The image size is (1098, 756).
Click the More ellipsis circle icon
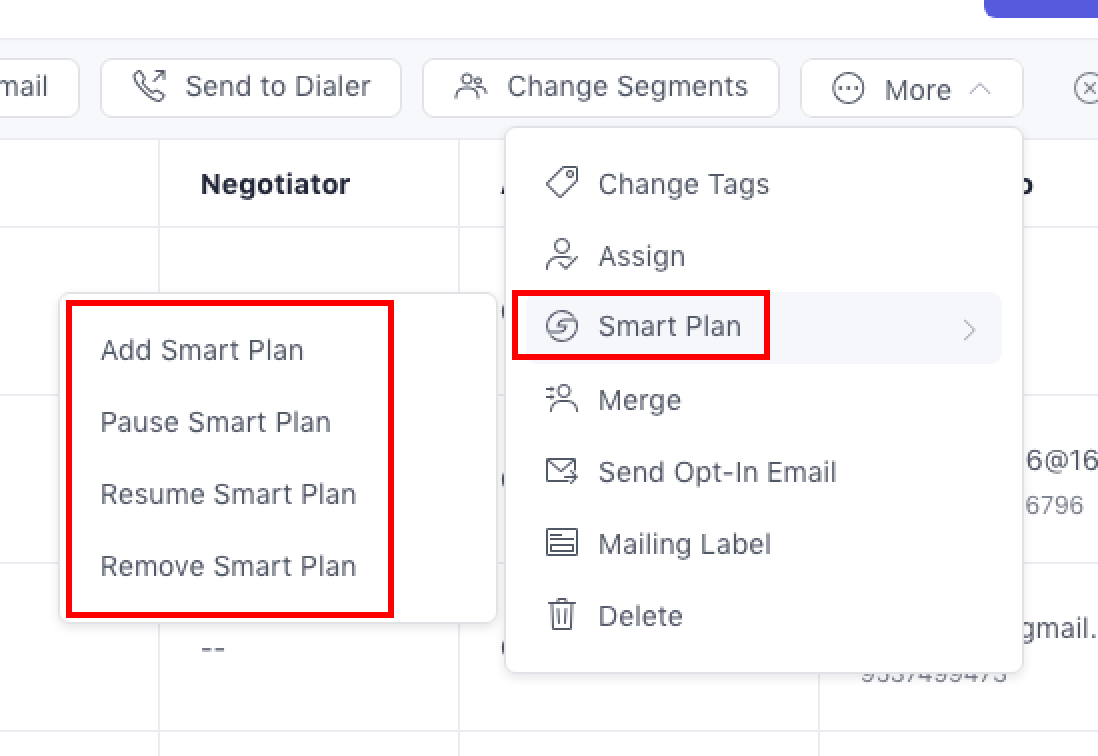pyautogui.click(x=848, y=89)
